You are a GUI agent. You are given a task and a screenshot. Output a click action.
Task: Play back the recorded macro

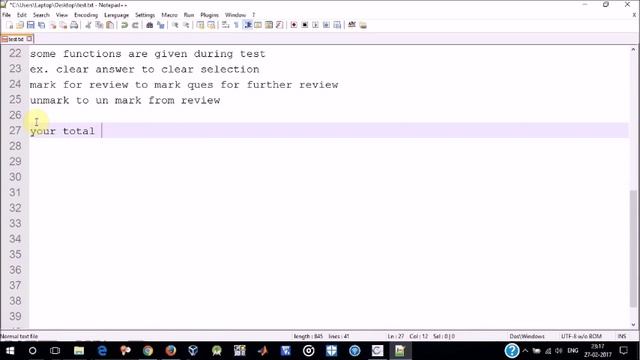tap(316, 25)
